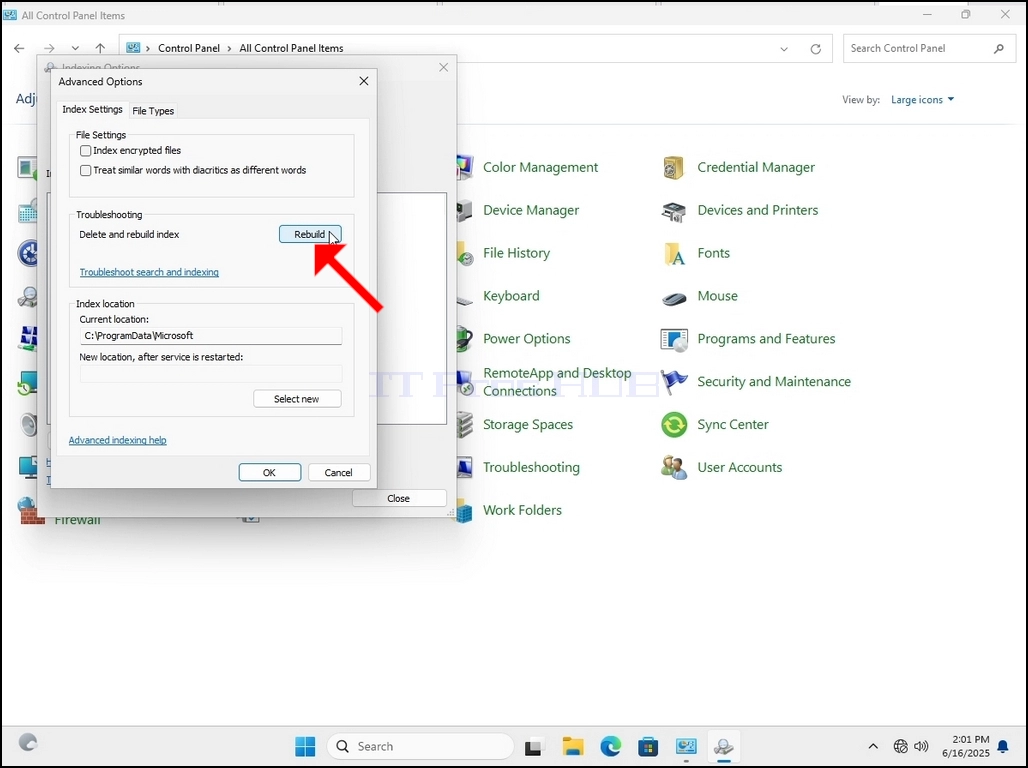Screen dimensions: 1028x768
Task: Open the notification bell icon
Action: 1003,746
